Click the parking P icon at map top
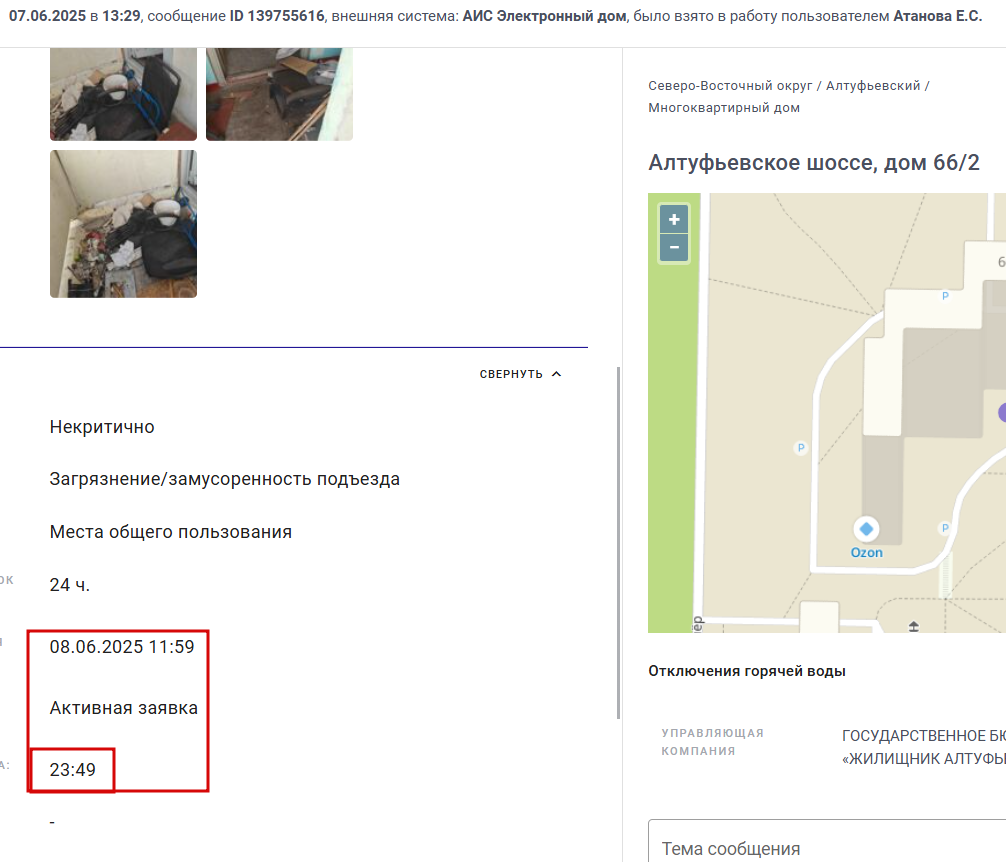The image size is (1006, 862). coord(945,296)
